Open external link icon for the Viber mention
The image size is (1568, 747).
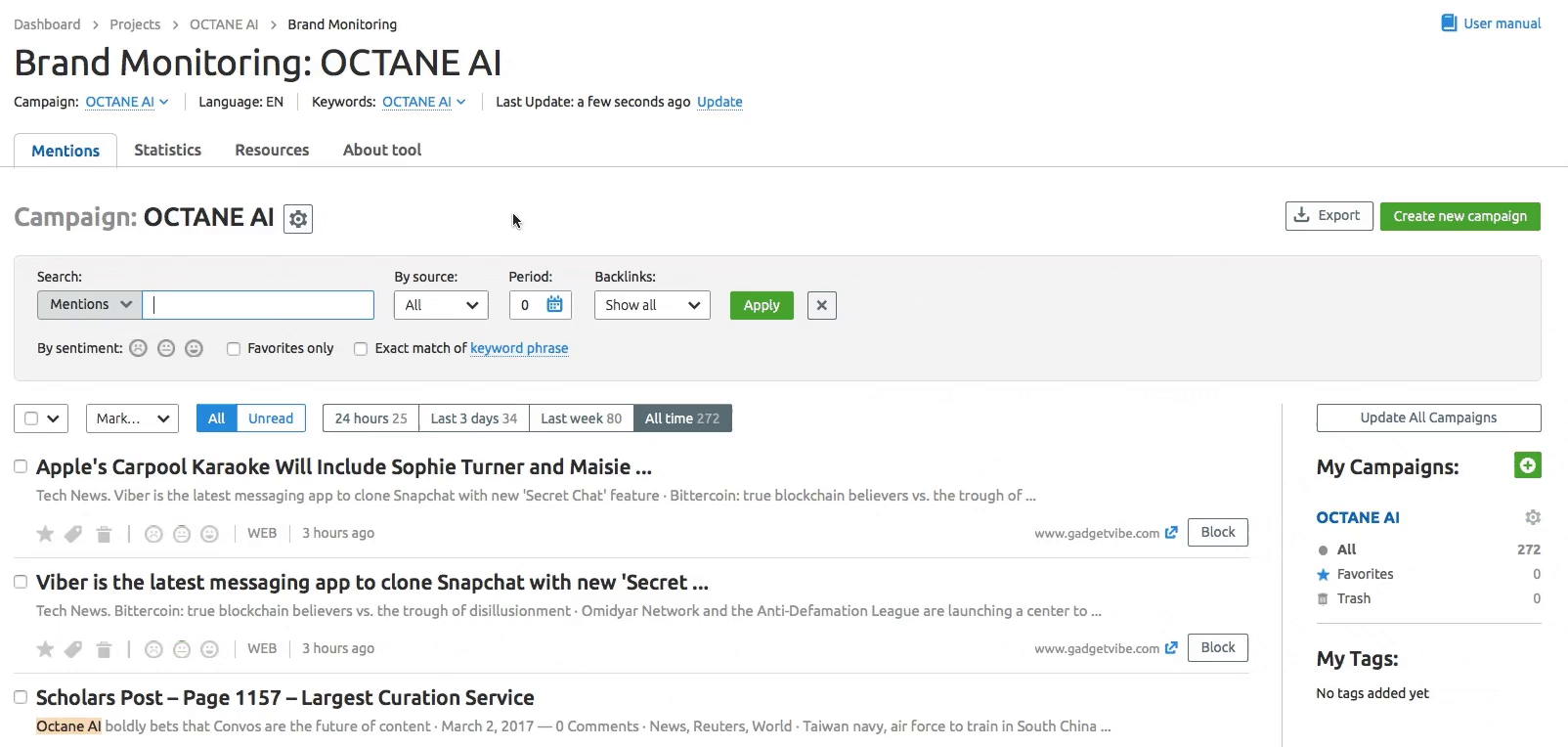pos(1171,648)
